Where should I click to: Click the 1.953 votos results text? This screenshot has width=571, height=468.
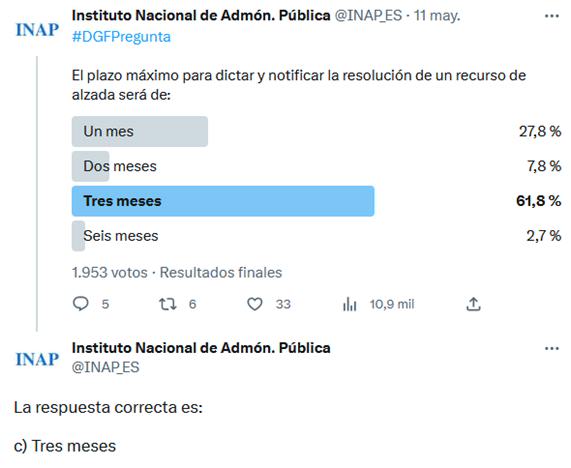110,272
